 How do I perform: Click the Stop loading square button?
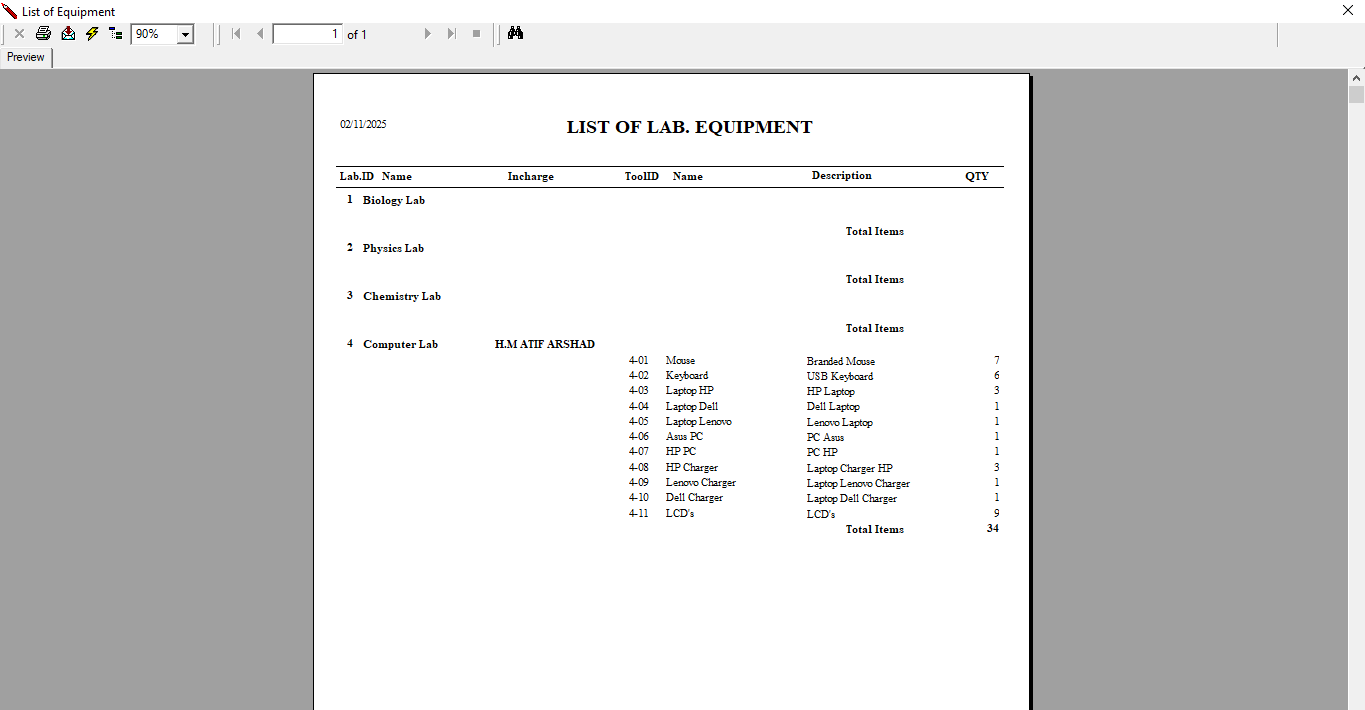click(x=476, y=34)
